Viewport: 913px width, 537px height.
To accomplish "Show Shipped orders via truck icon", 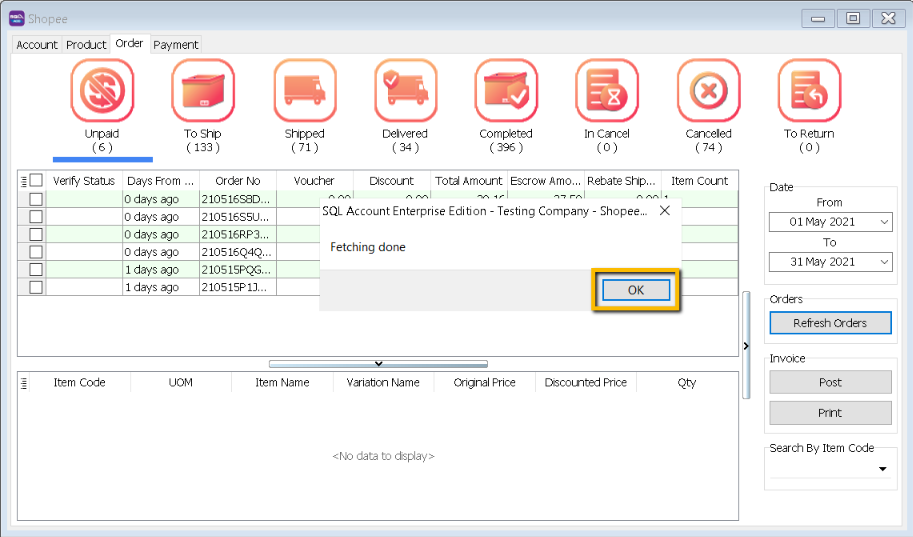I will click(x=304, y=91).
